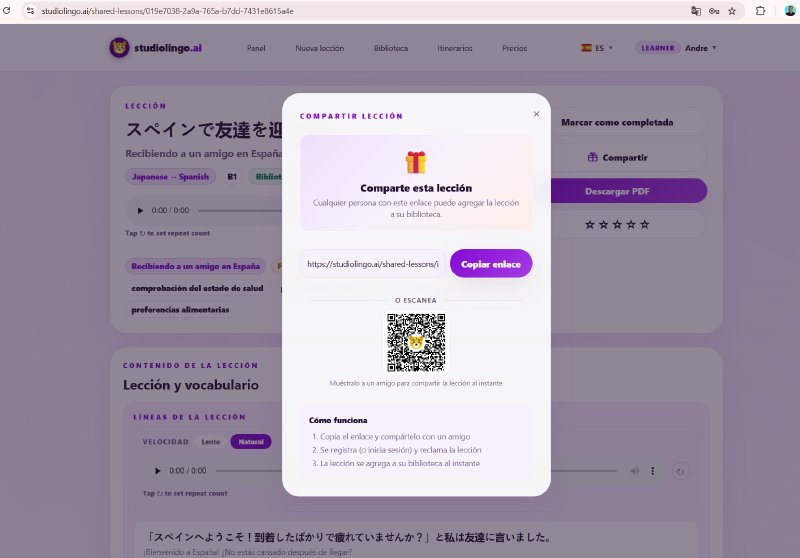This screenshot has height=558, width=800.
Task: Click the QR code image
Action: pos(416,342)
